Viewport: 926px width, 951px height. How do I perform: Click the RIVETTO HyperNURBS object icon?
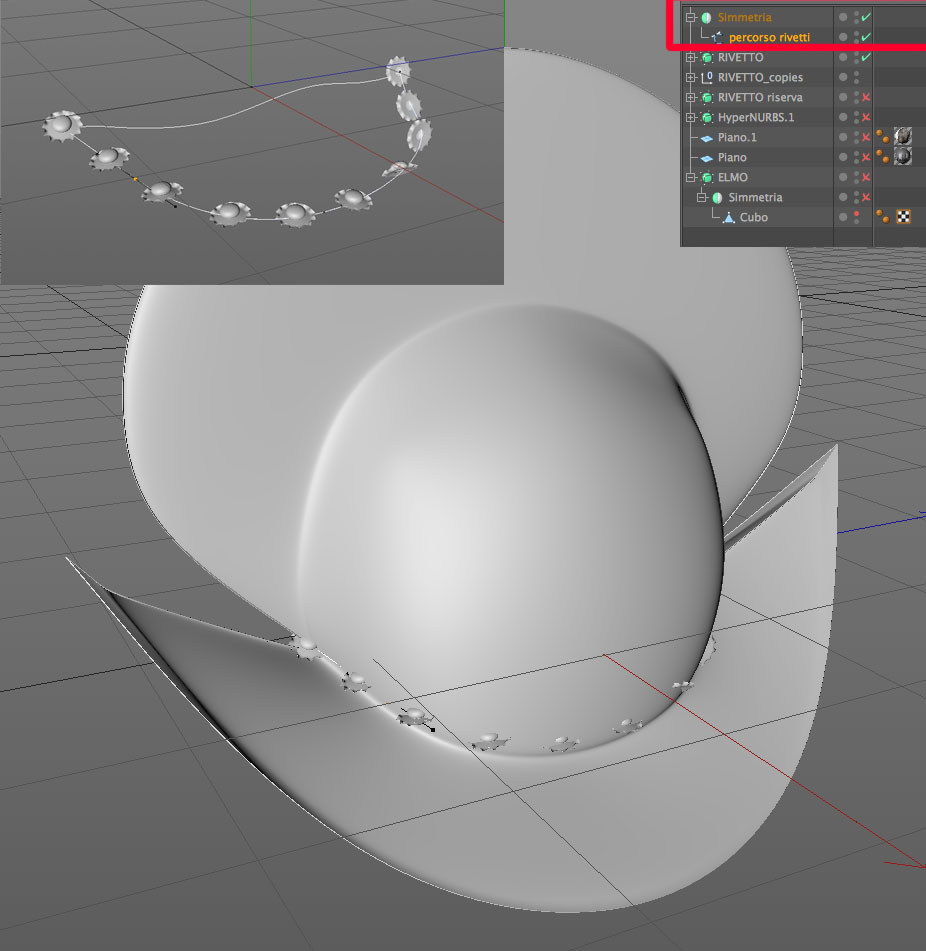click(x=706, y=58)
